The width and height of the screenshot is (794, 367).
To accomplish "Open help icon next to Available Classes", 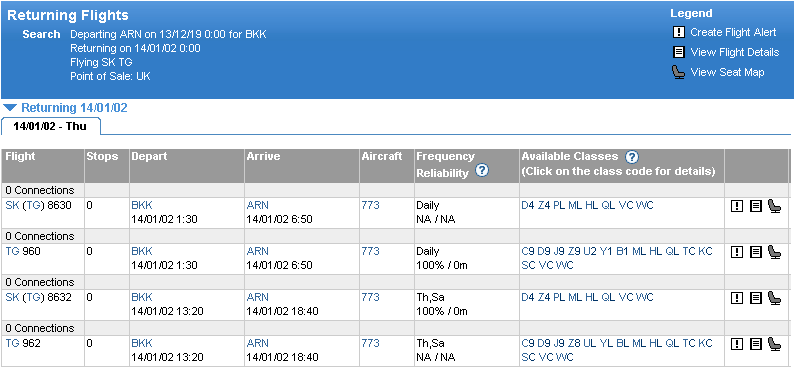I will click(631, 157).
